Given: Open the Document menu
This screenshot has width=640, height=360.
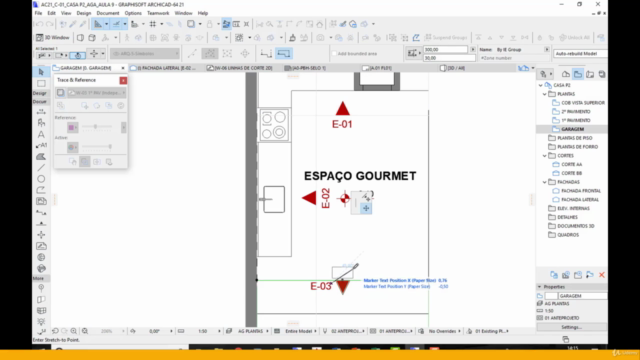Looking at the screenshot, I should 108,13.
